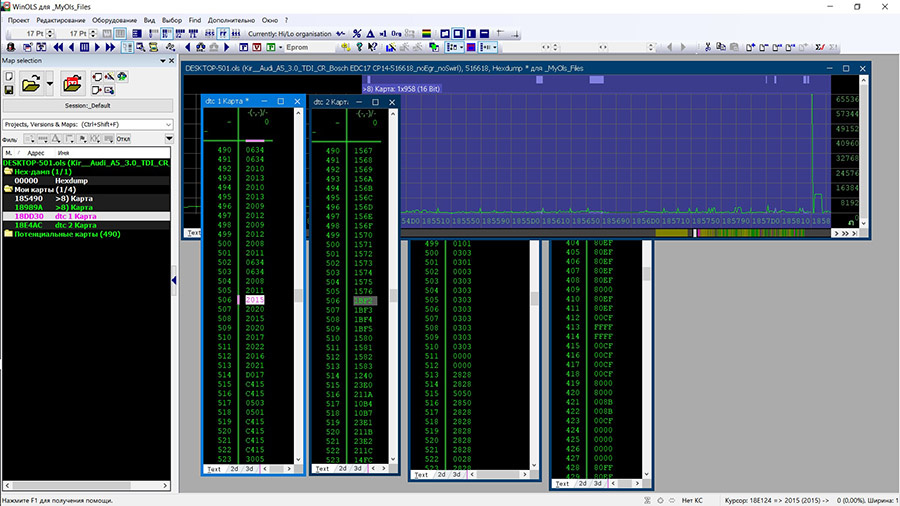Viewport: 900px width, 506px height.
Task: Toggle the Откл filter button
Action: tap(123, 139)
